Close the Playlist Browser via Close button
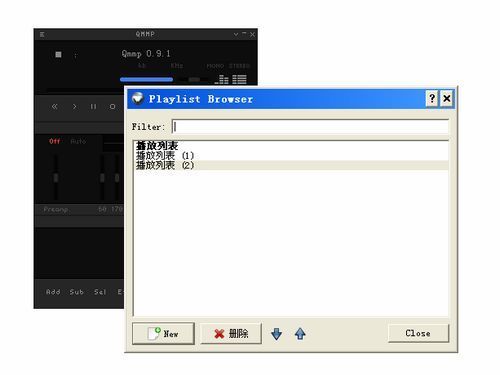This screenshot has width=500, height=375. (x=418, y=333)
